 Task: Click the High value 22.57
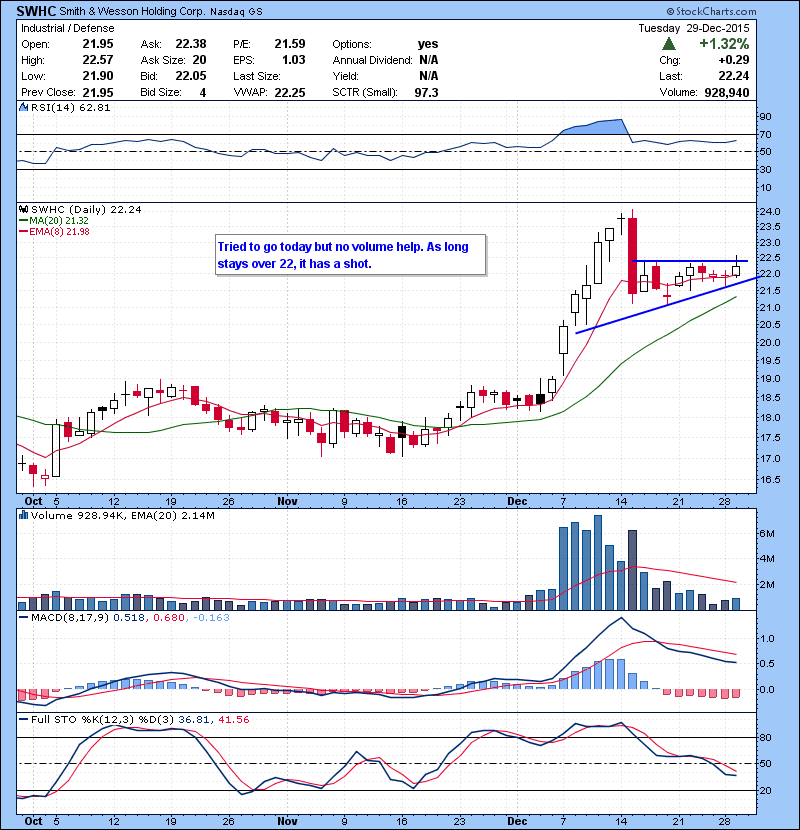pos(98,60)
